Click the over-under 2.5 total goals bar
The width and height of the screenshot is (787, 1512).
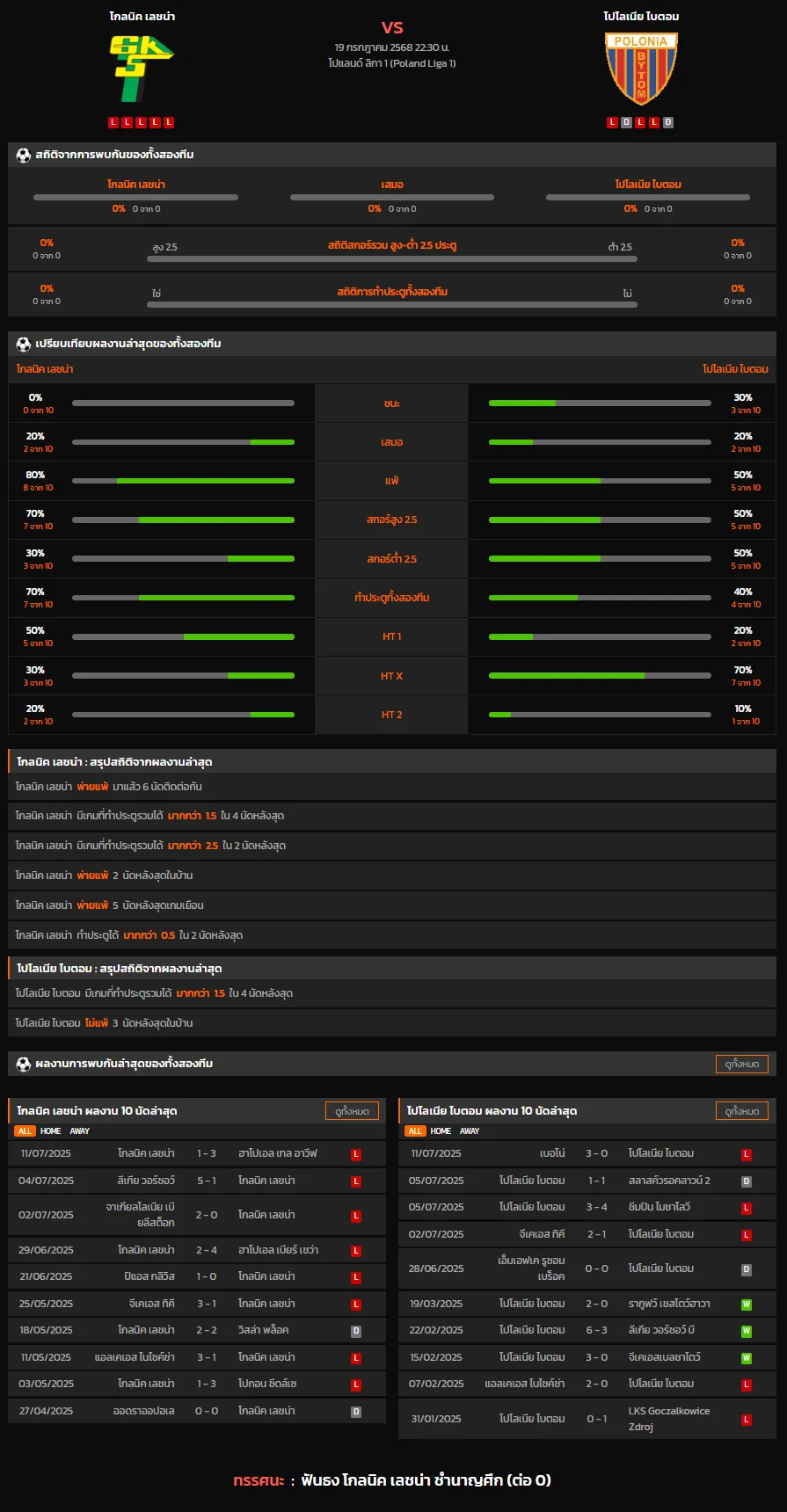[392, 259]
